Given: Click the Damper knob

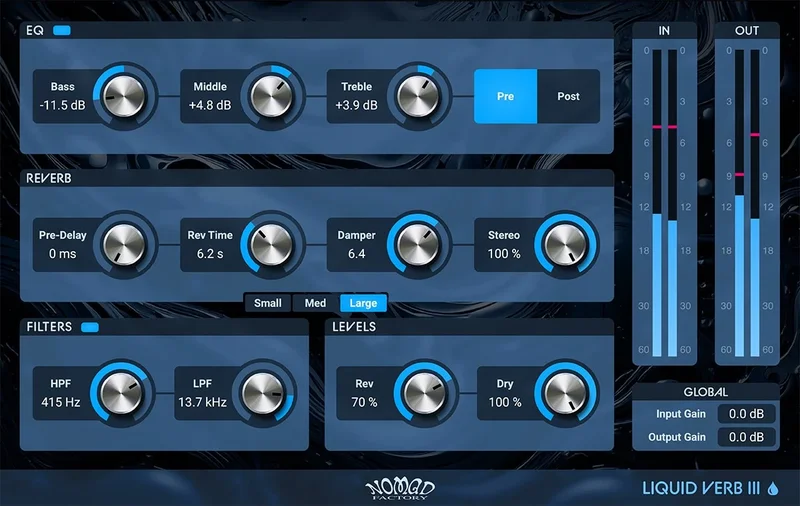Looking at the screenshot, I should click(418, 245).
